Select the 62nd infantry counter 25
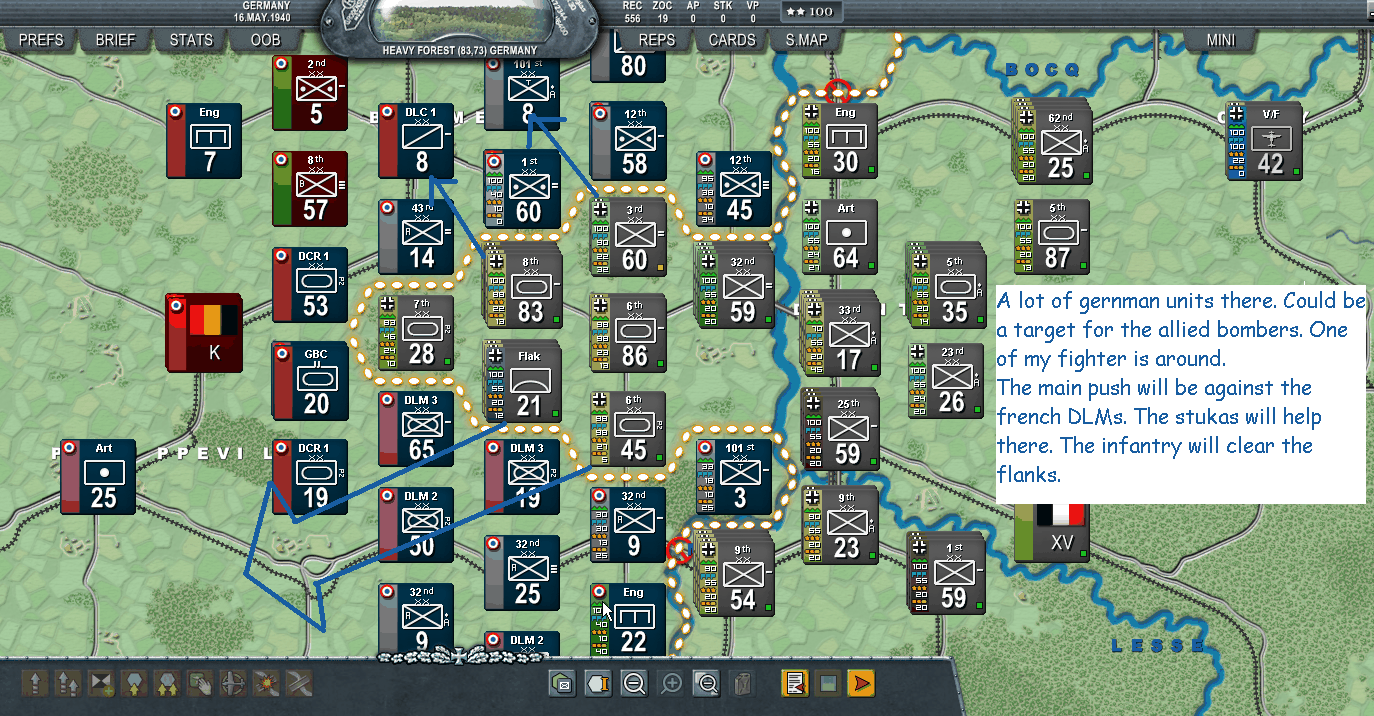The image size is (1374, 716). (x=1050, y=141)
